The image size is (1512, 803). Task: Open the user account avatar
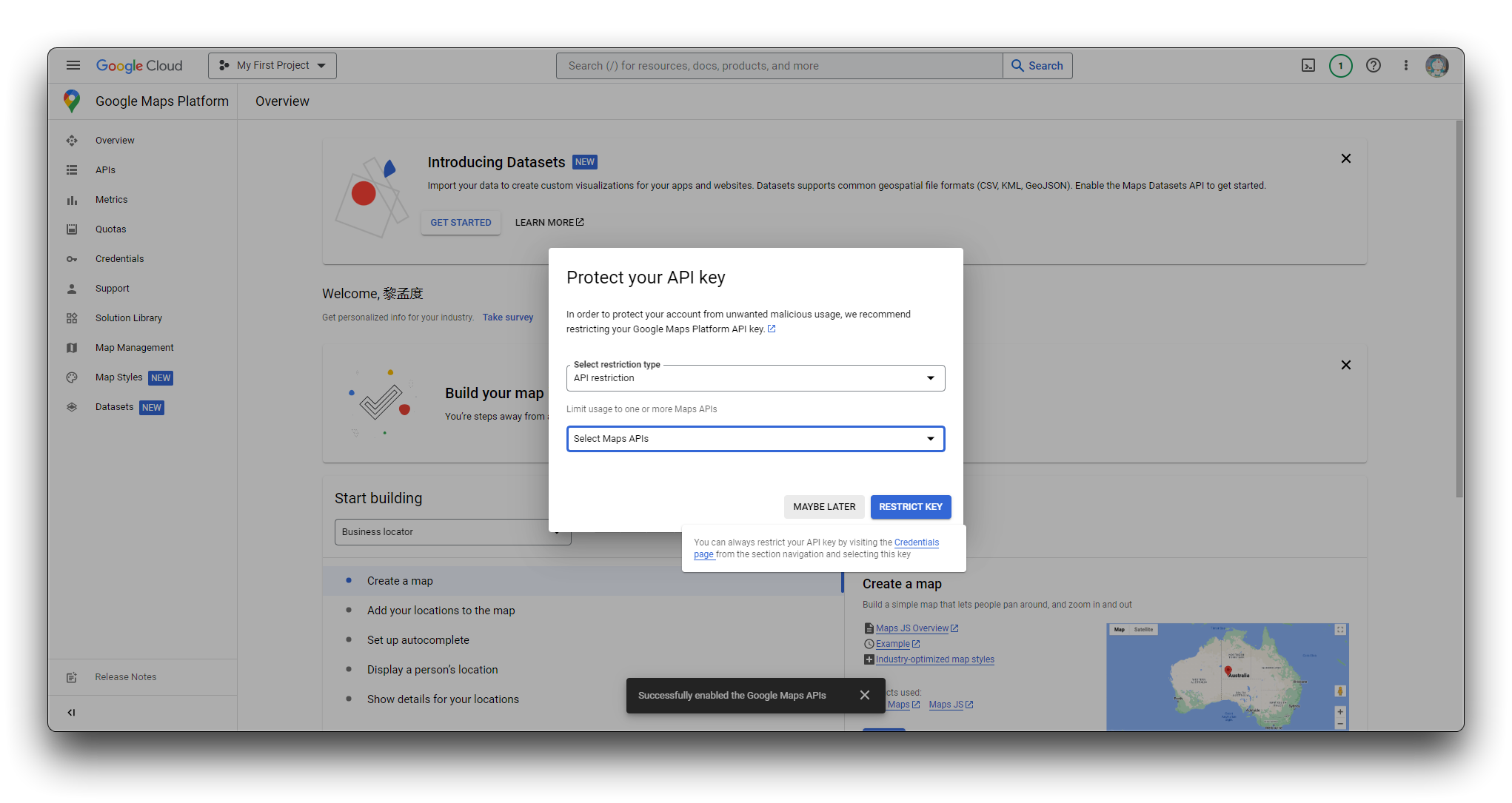click(1437, 65)
